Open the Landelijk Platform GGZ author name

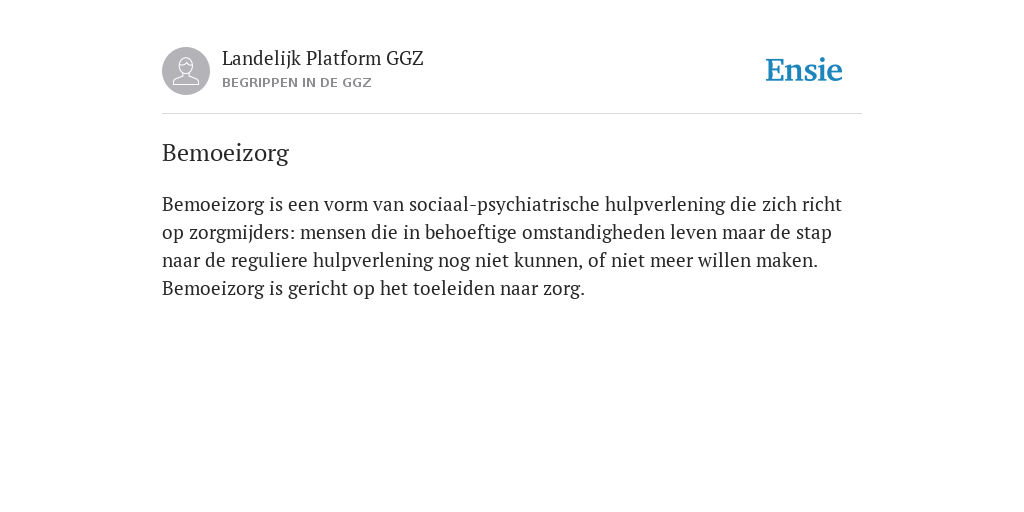(x=323, y=59)
